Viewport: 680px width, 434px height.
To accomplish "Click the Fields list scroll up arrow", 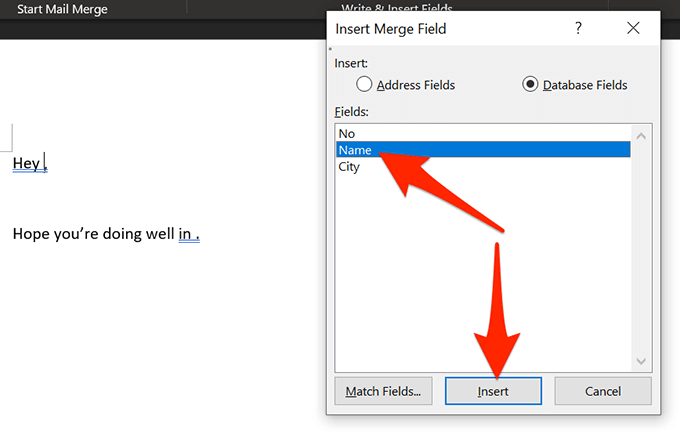I will [642, 135].
